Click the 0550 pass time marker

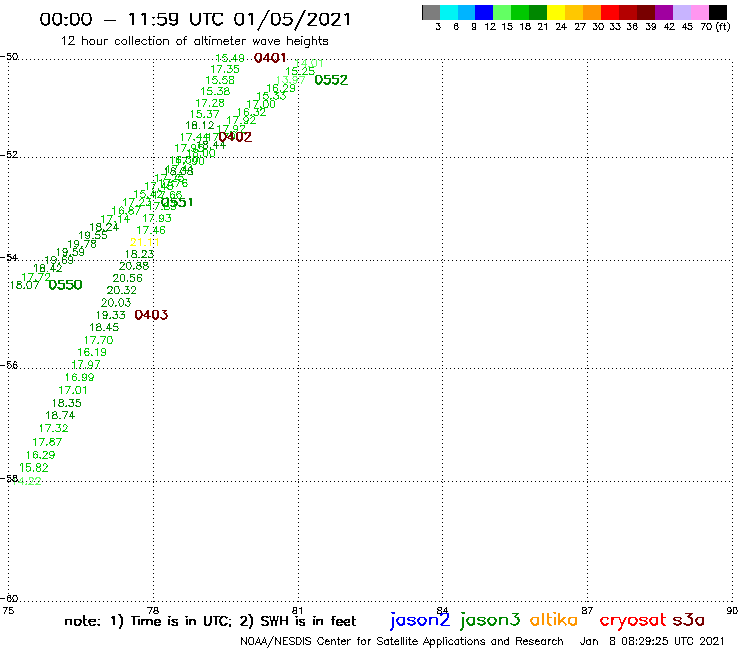(x=66, y=285)
